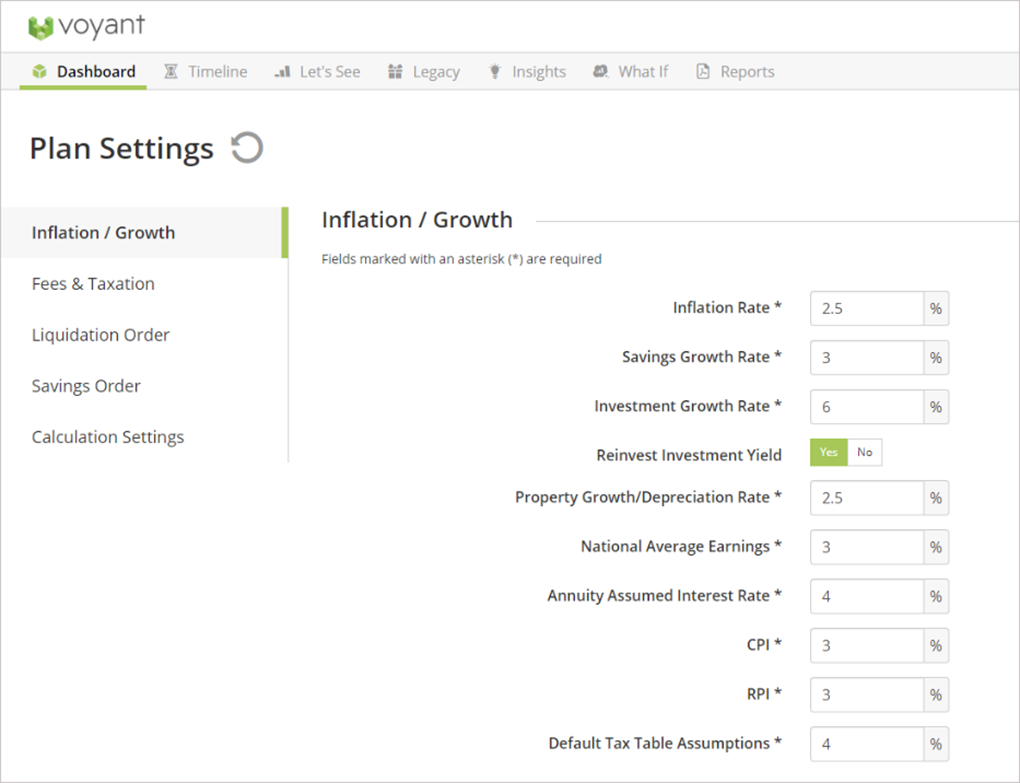Click the Let's See chart icon
The height and width of the screenshot is (783, 1020).
282,72
